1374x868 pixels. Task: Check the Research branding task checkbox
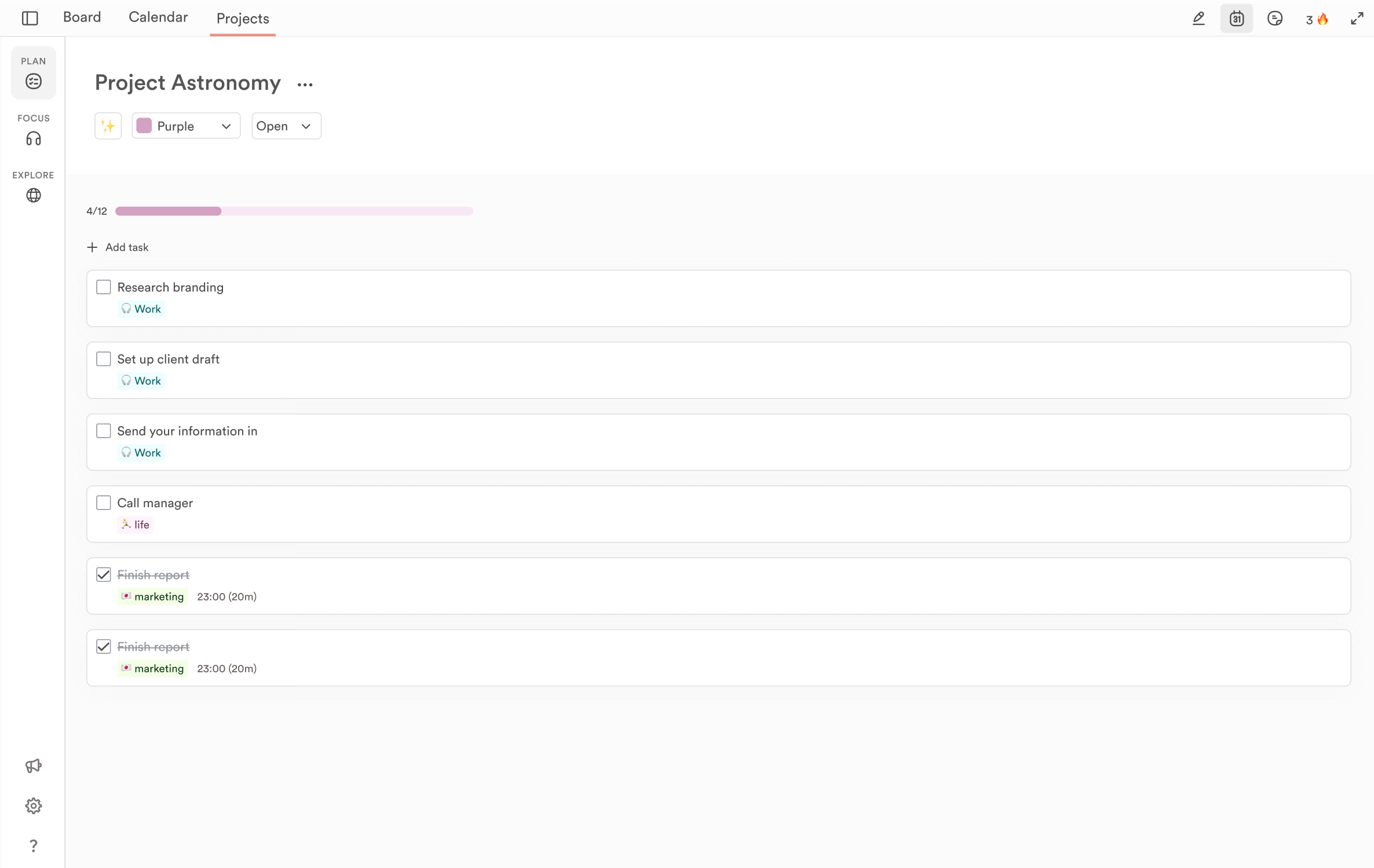coord(104,287)
